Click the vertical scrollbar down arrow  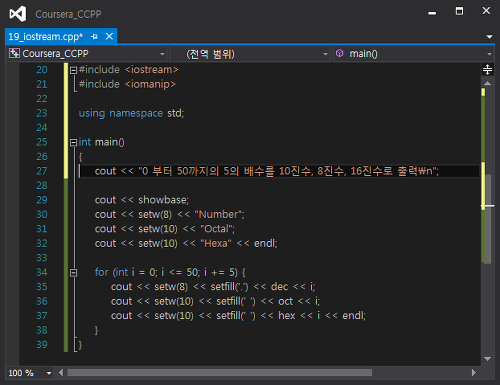(487, 359)
